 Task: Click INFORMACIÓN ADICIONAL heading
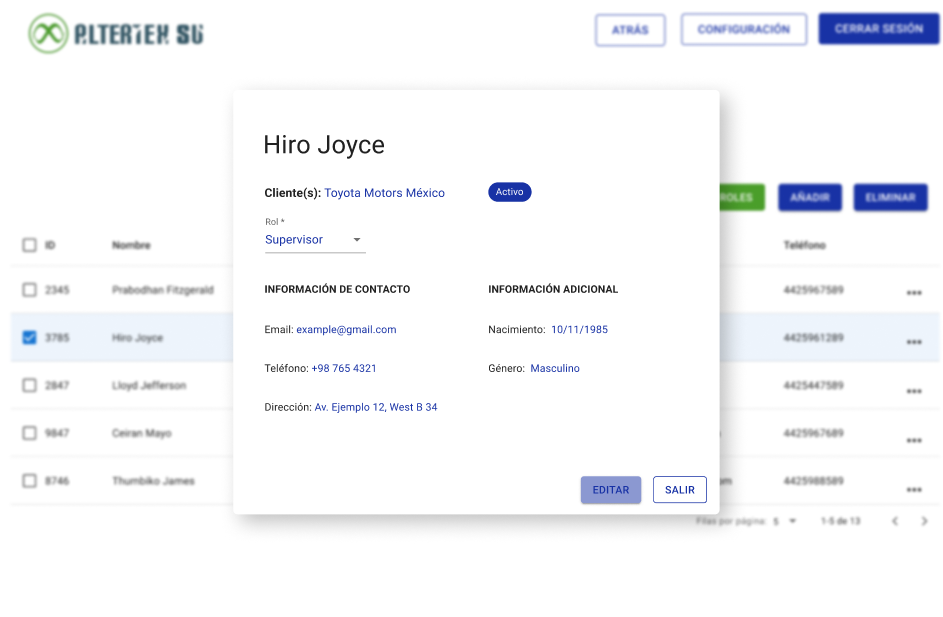(x=553, y=289)
